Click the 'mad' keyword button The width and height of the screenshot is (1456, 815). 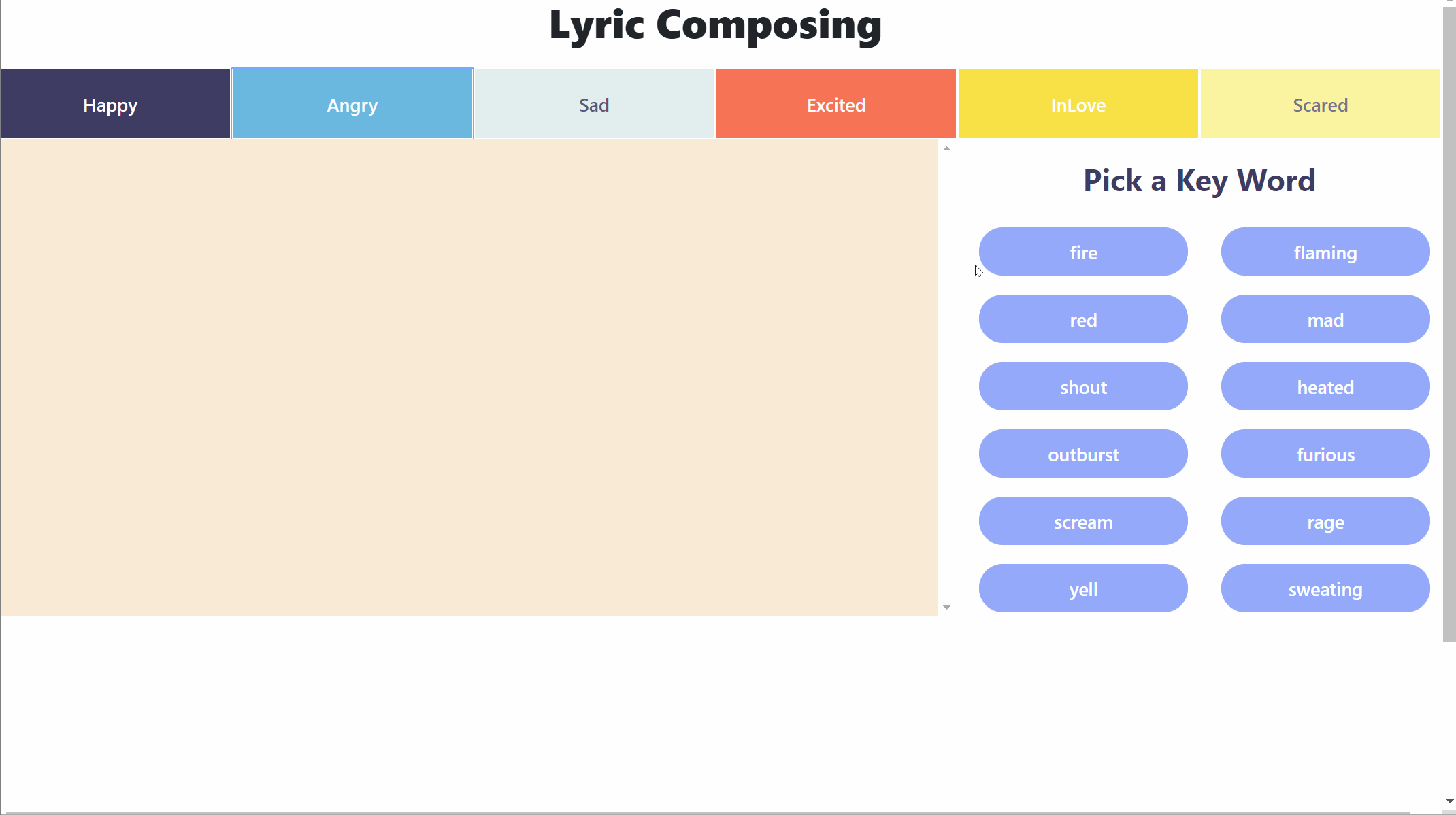pos(1326,320)
